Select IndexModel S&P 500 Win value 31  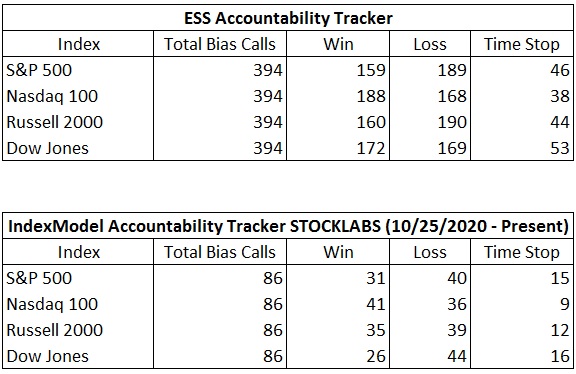tap(375, 278)
